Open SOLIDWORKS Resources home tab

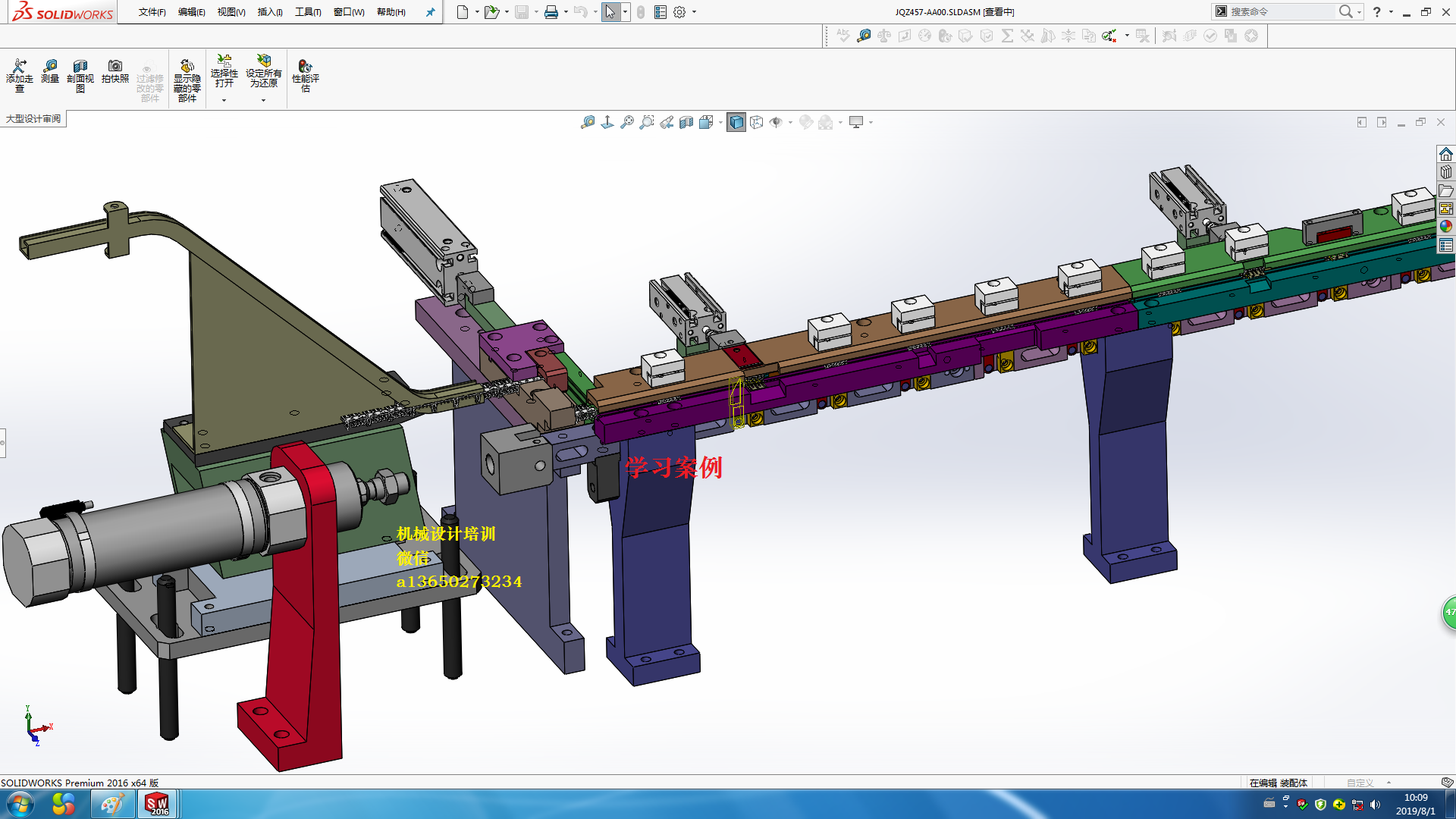click(x=1446, y=154)
